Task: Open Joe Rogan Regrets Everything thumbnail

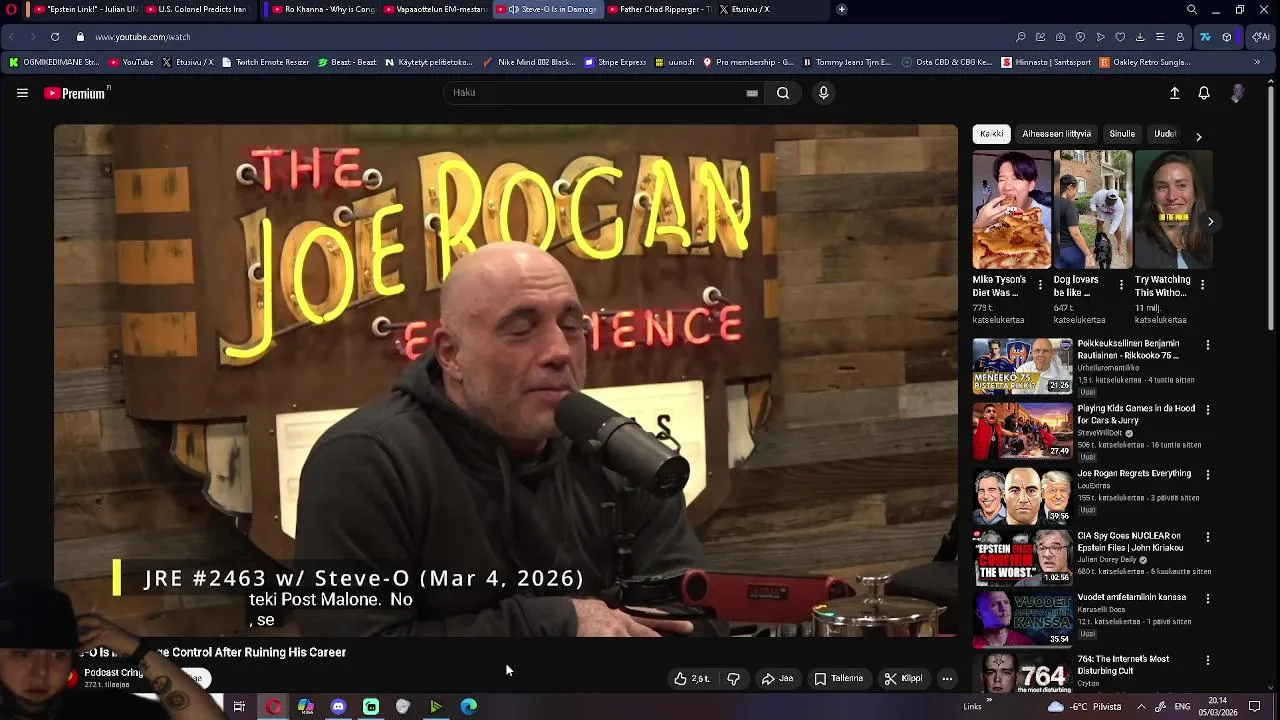Action: tap(1022, 496)
